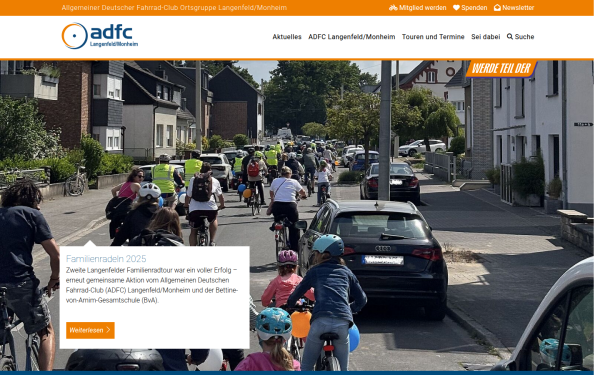Open the Sei dabei menu
The height and width of the screenshot is (375, 600).
[485, 37]
